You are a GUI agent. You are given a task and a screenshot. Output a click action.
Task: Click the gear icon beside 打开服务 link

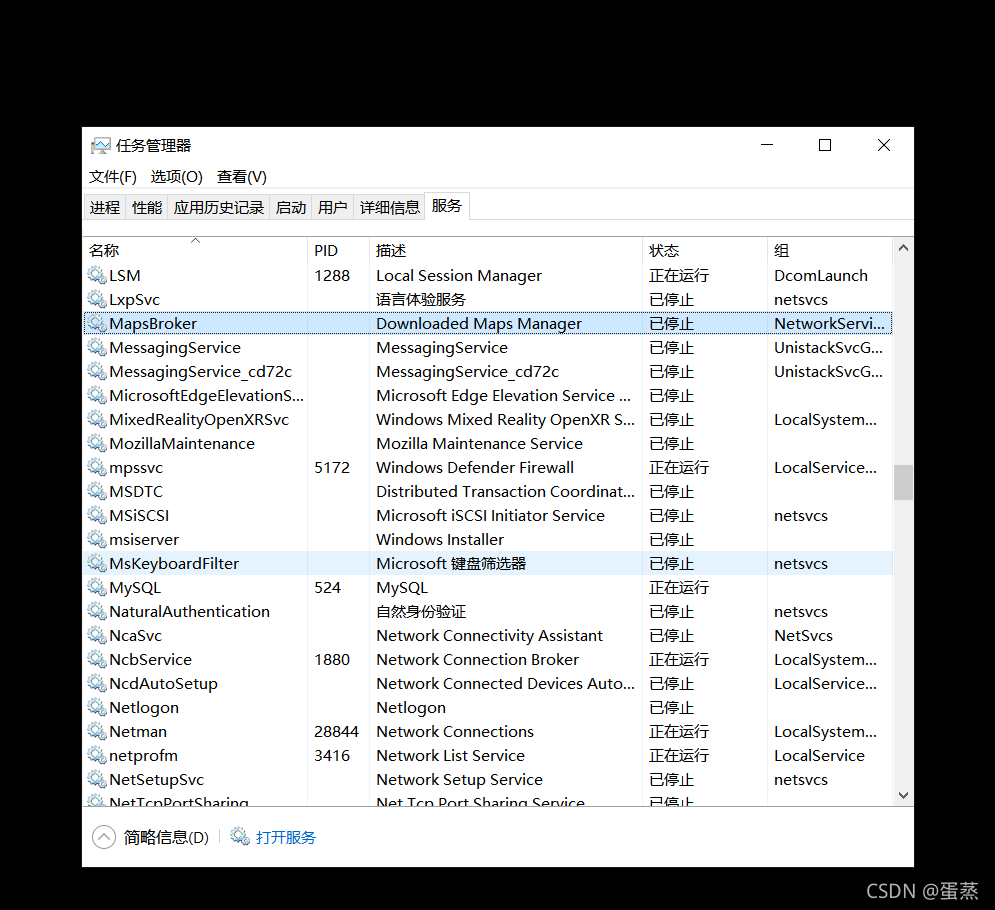pos(240,836)
